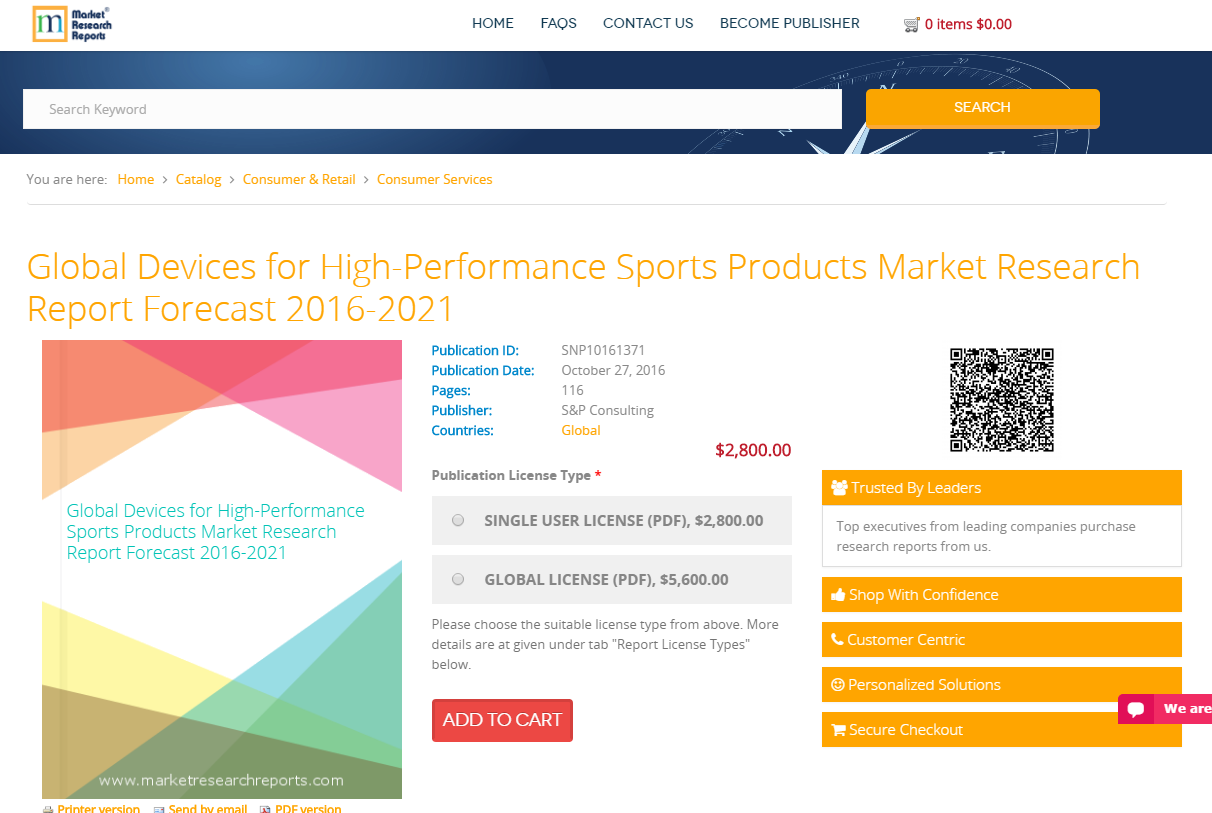The height and width of the screenshot is (813, 1212).
Task: Click the envelope icon for Send by email
Action: tap(159, 809)
